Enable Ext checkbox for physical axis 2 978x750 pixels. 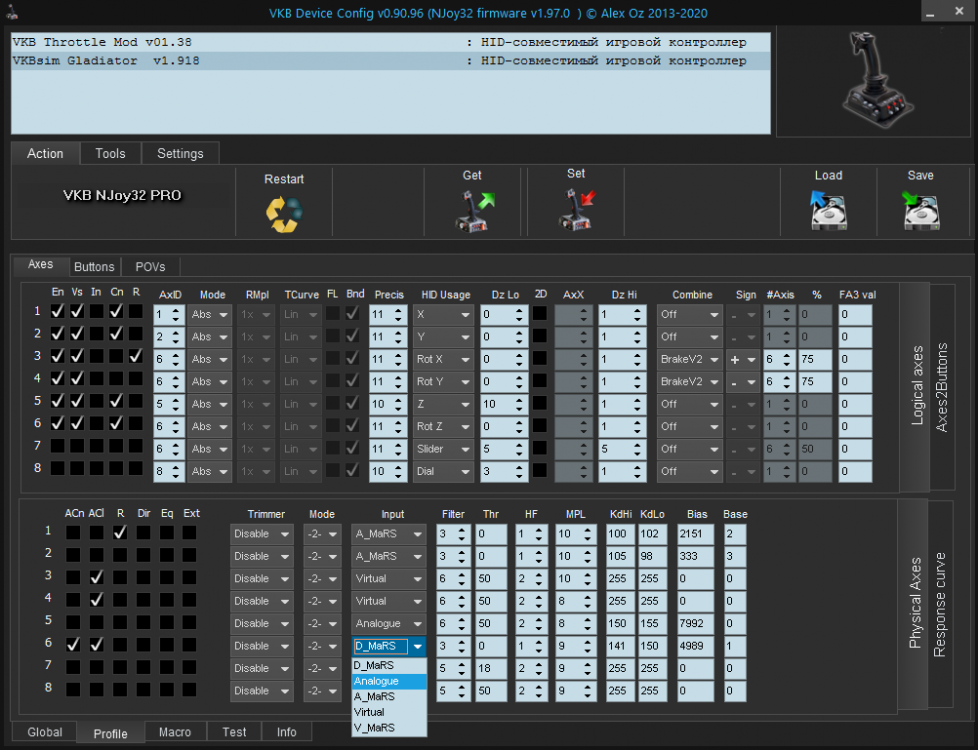(x=190, y=555)
